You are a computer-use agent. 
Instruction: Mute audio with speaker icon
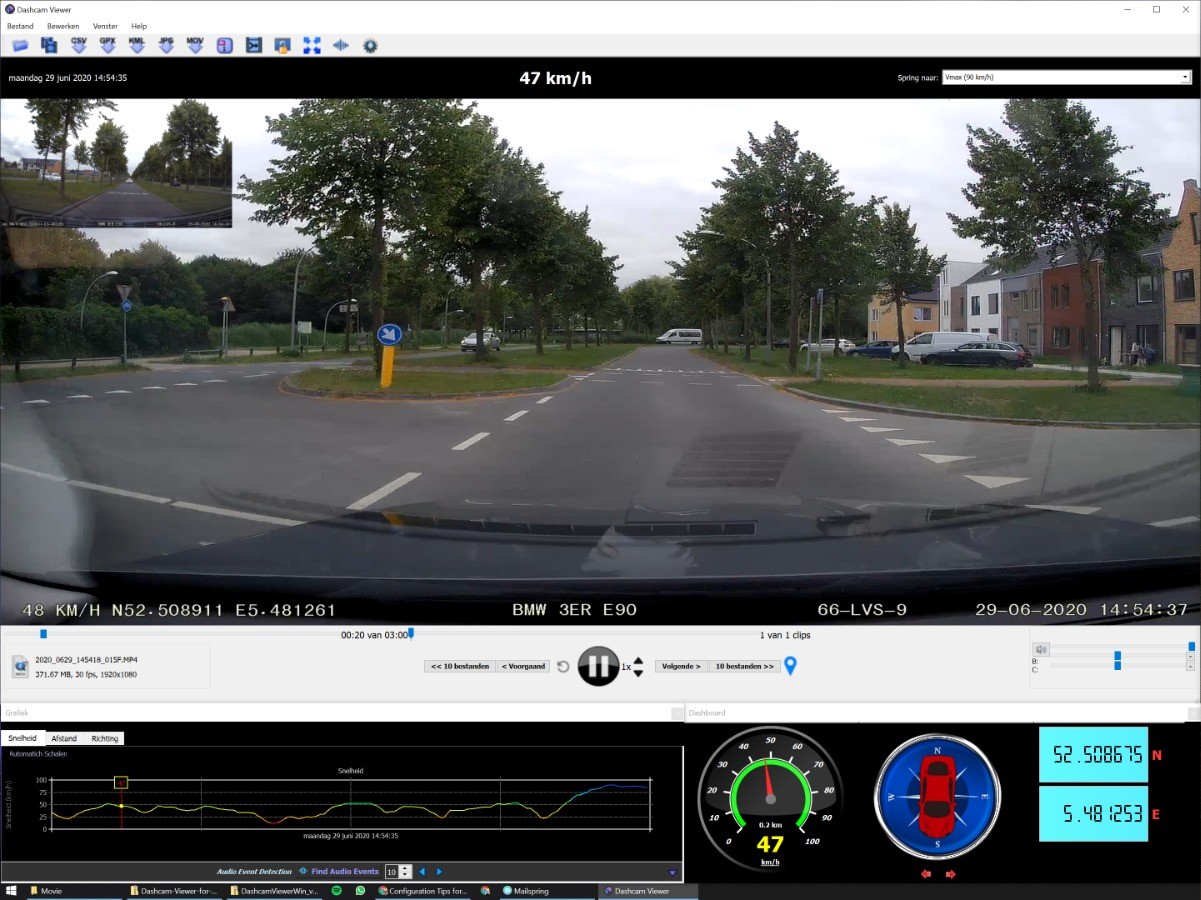(1041, 649)
